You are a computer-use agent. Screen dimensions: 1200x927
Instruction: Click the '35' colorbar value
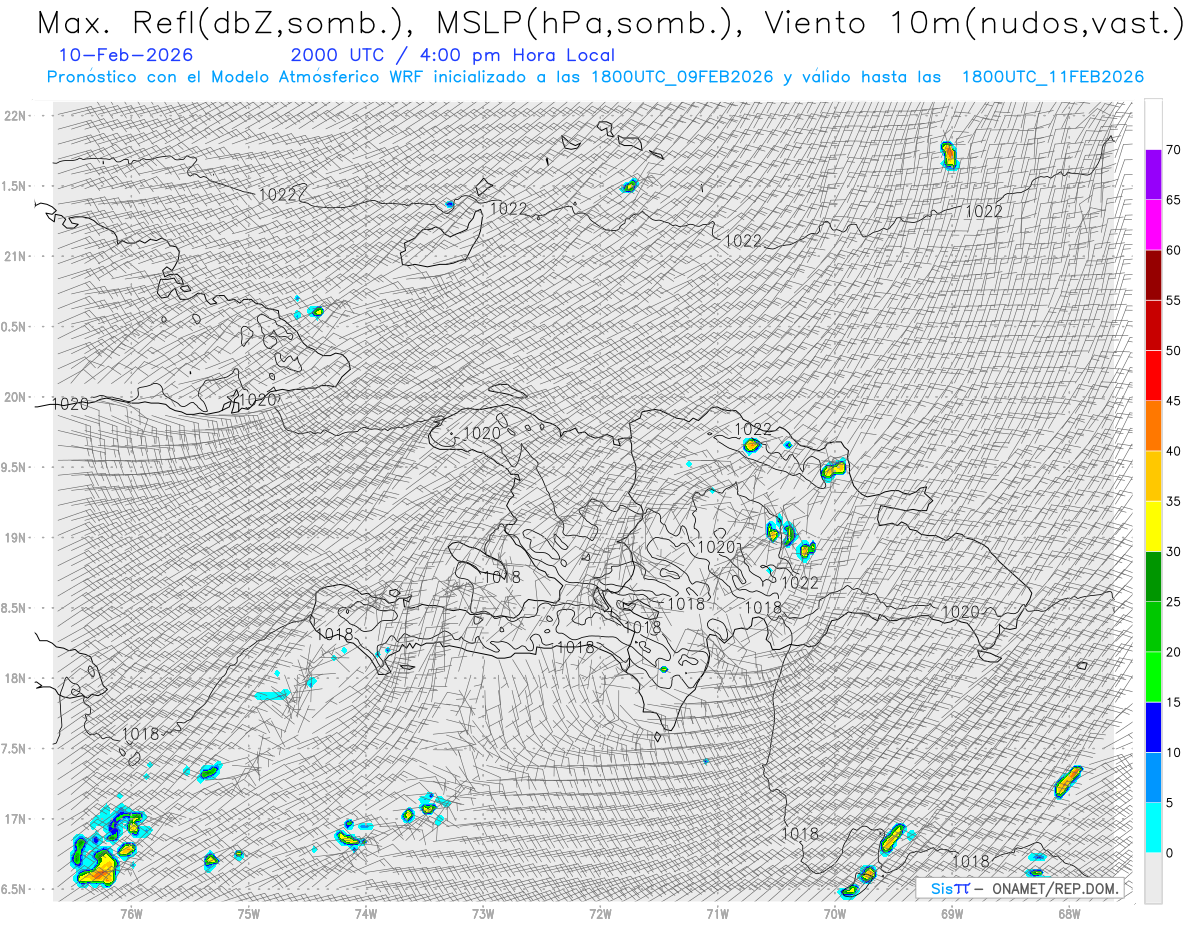1173,501
